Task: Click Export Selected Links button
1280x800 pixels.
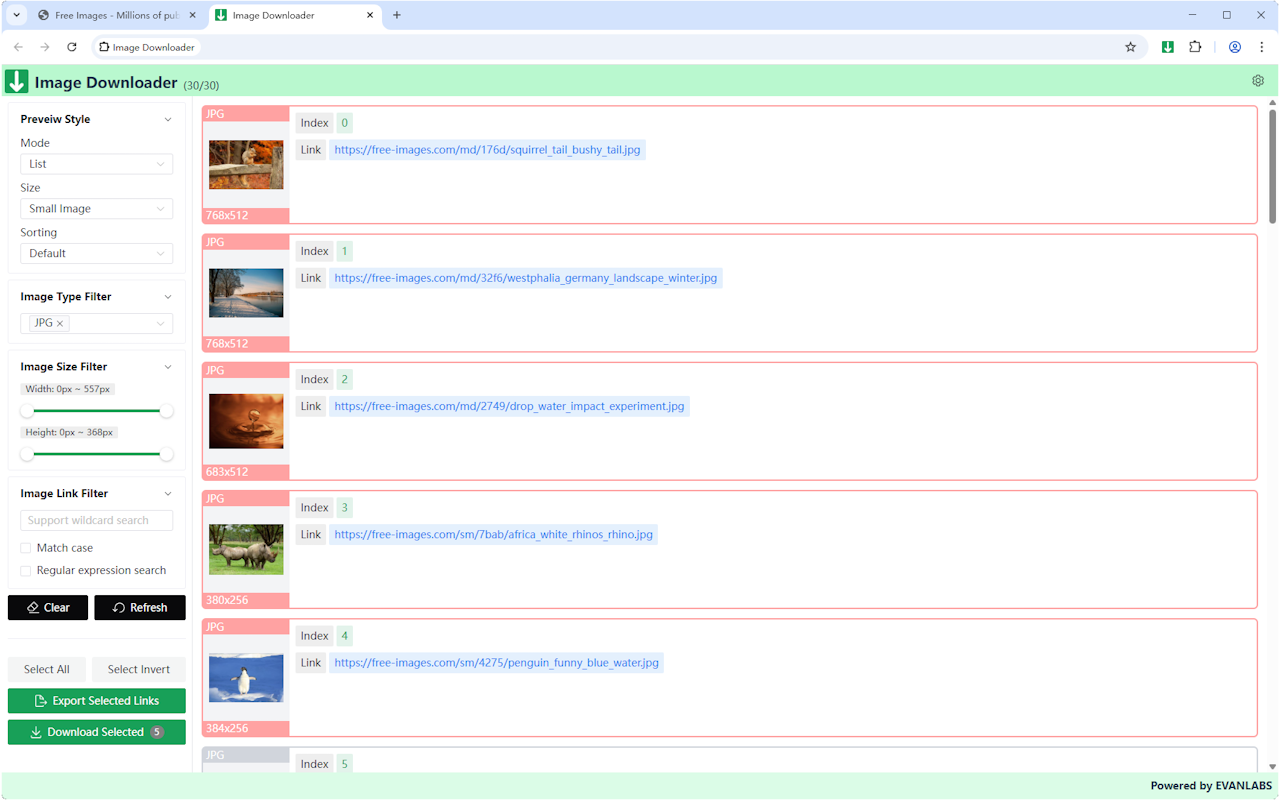Action: pos(97,701)
